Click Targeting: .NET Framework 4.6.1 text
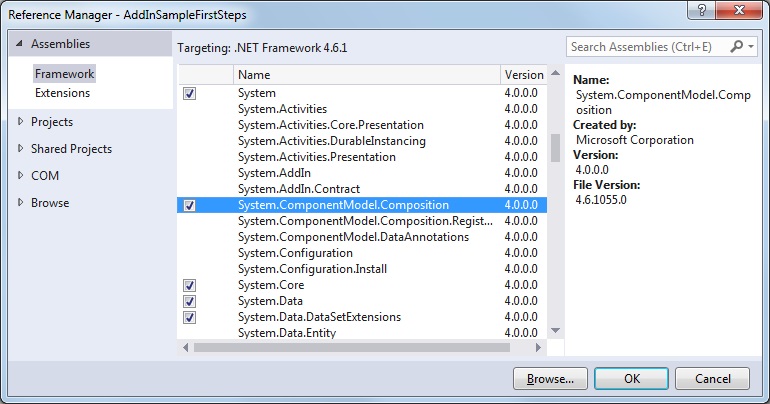Viewport: 770px width, 404px height. click(x=262, y=48)
